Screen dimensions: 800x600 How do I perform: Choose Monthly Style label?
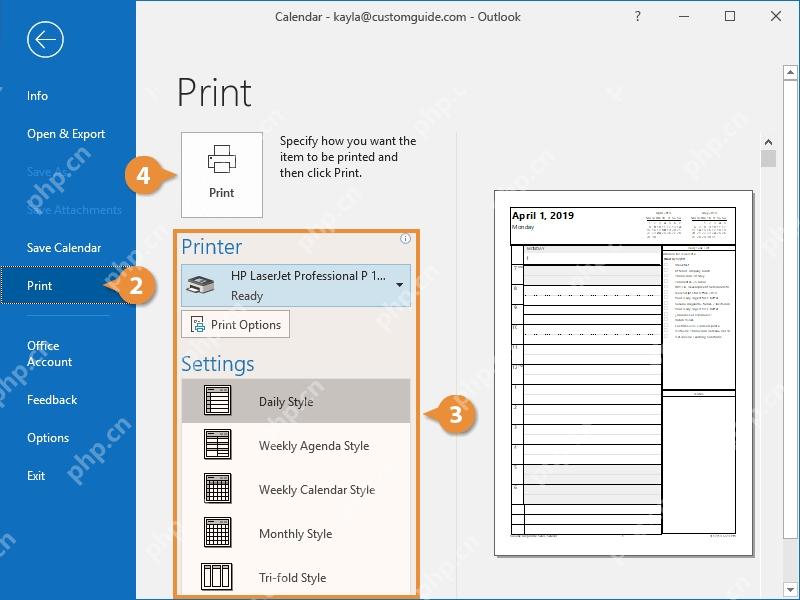(295, 534)
